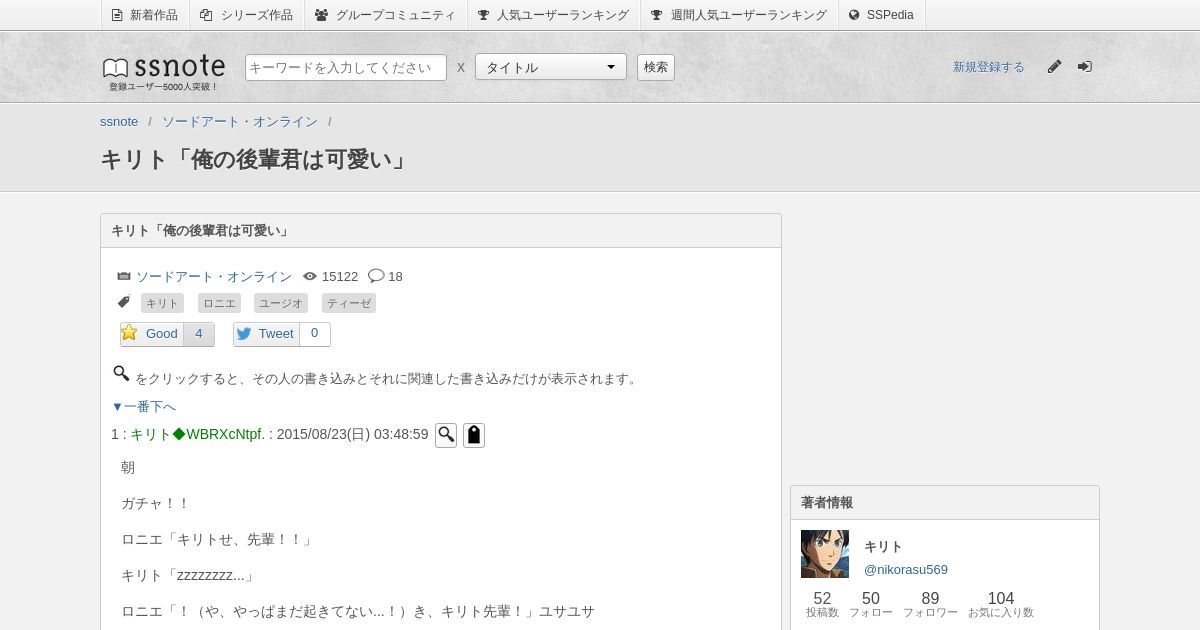1200x630 pixels.
Task: Click the comment bubble icon
Action: point(376,276)
